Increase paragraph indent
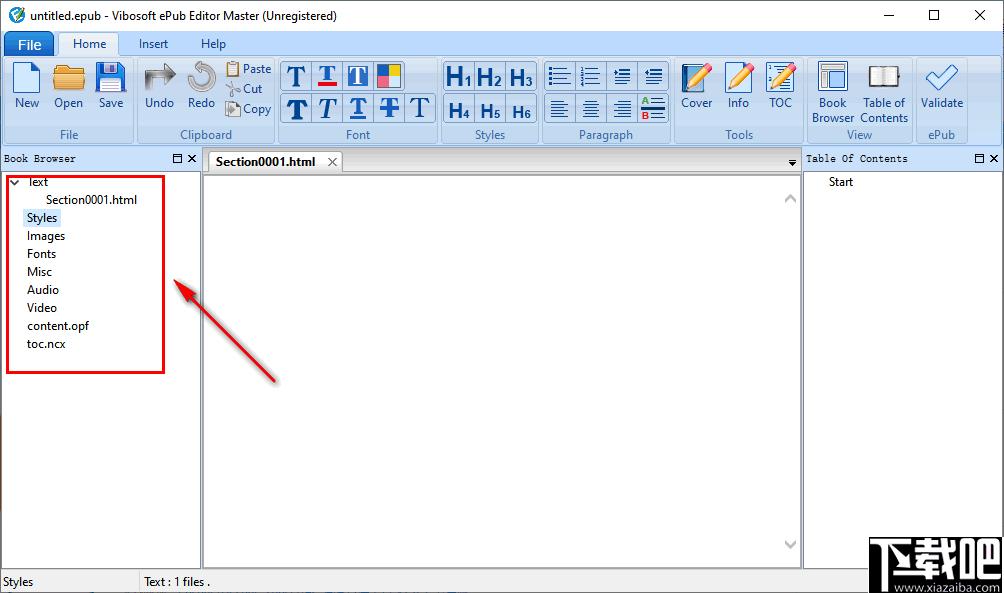The width and height of the screenshot is (1004, 593). point(622,76)
